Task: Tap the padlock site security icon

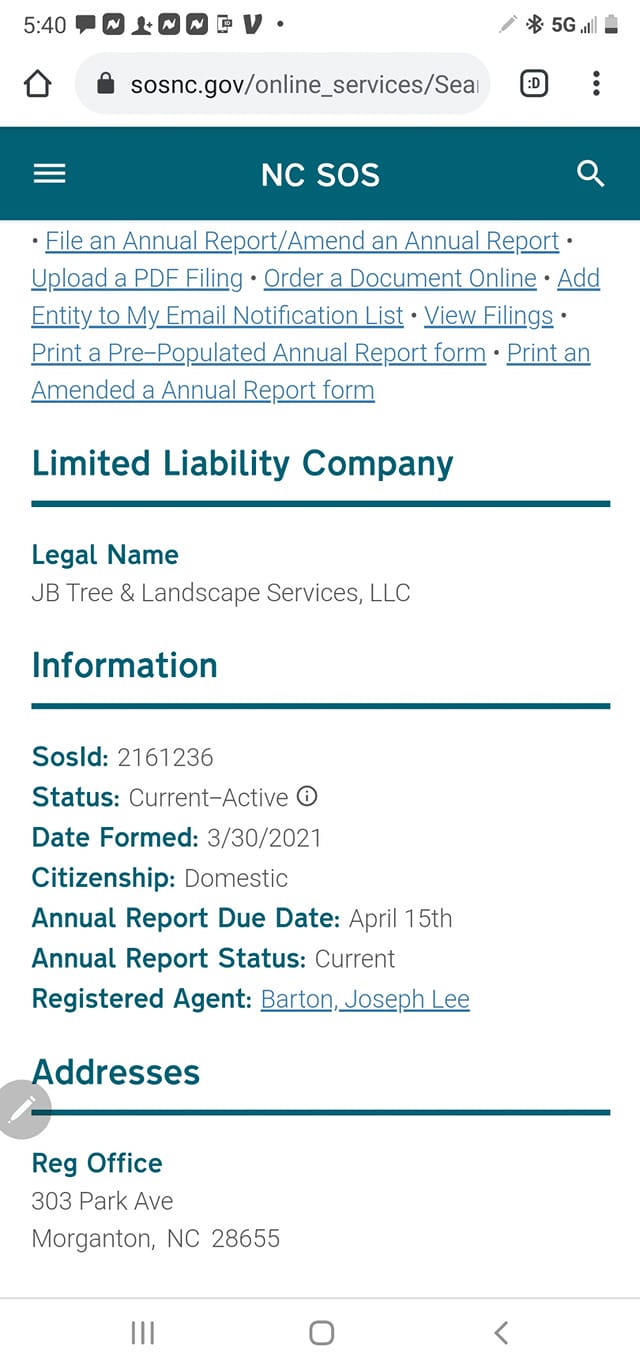Action: (x=106, y=85)
